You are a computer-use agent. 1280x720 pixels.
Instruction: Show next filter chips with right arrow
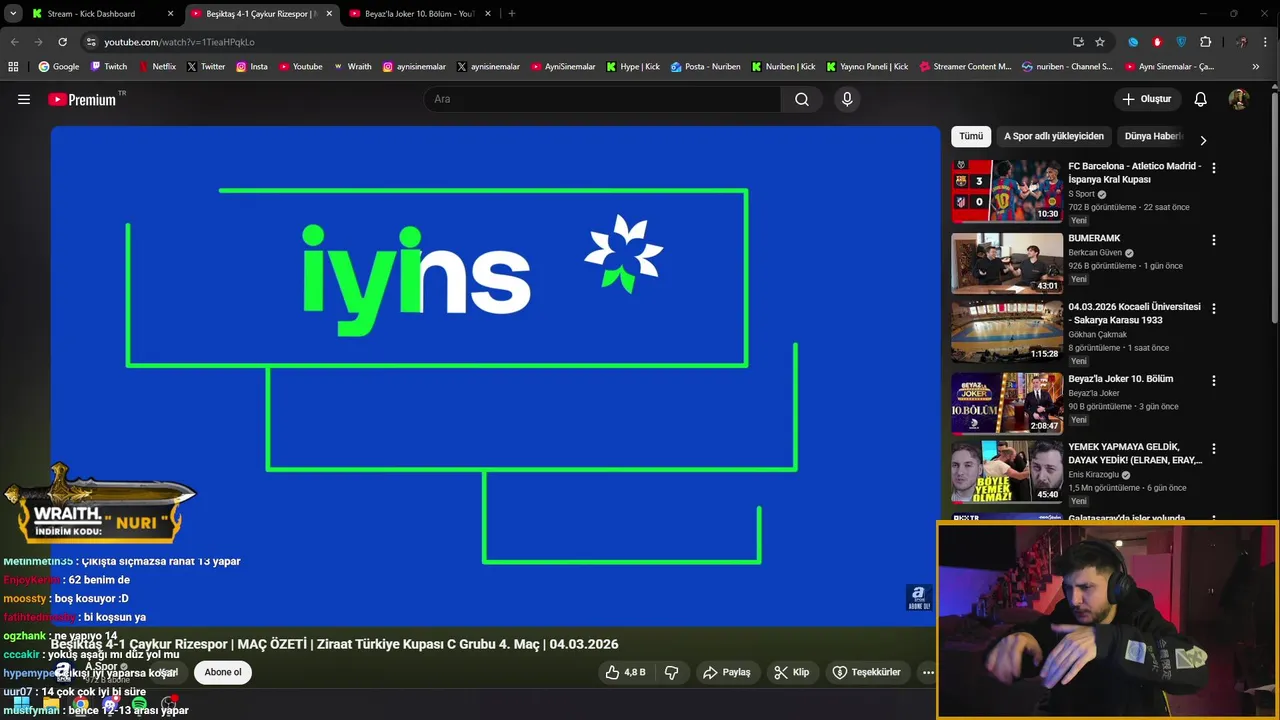point(1203,140)
